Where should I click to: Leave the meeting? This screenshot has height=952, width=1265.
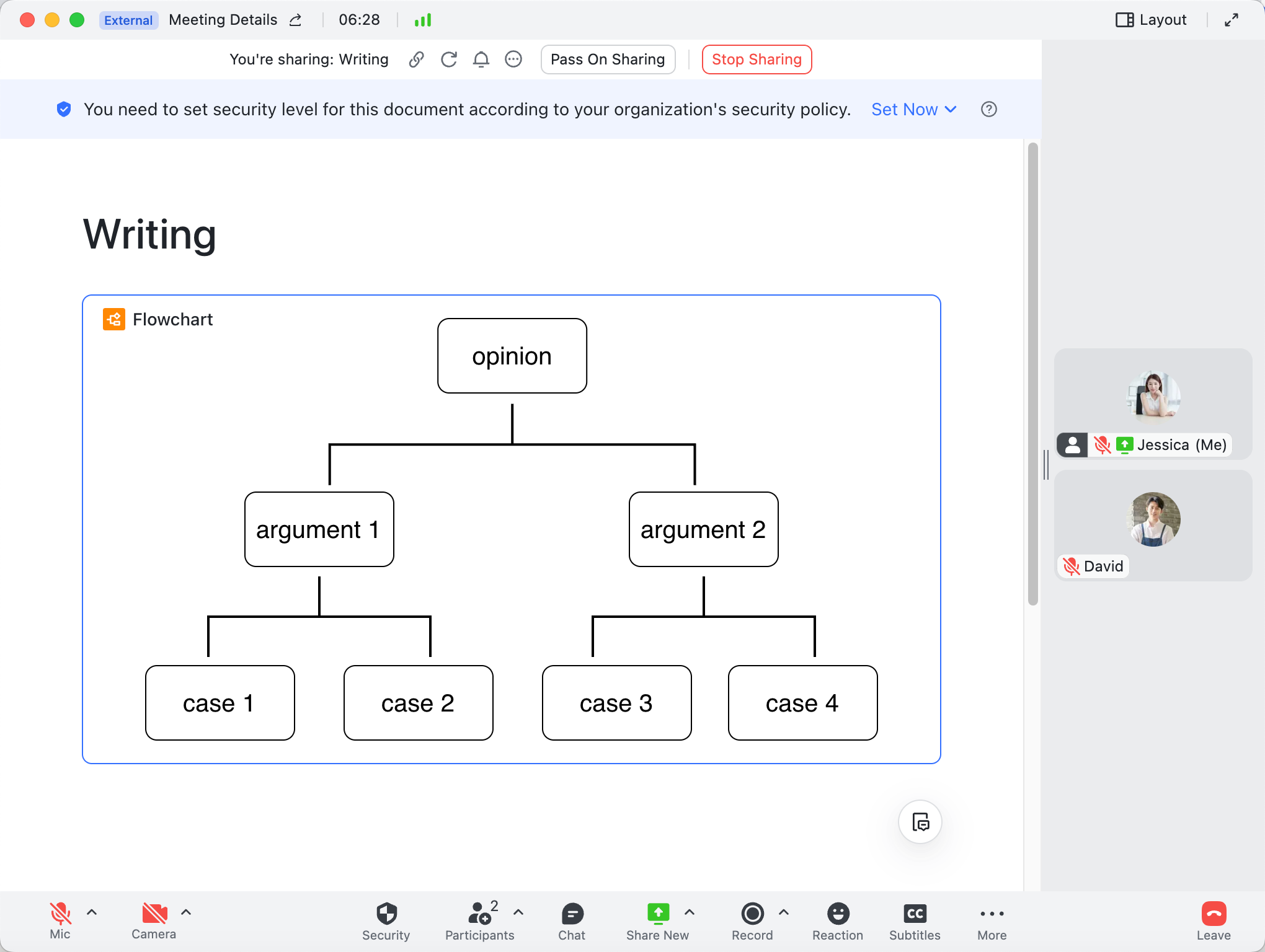[1214, 922]
